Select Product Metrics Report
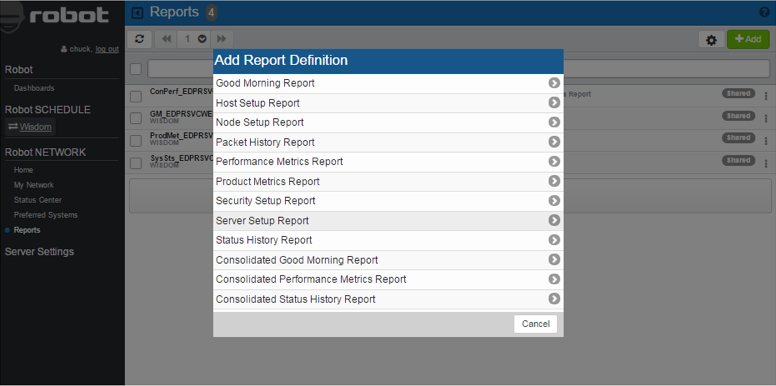776x386 pixels. click(388, 181)
